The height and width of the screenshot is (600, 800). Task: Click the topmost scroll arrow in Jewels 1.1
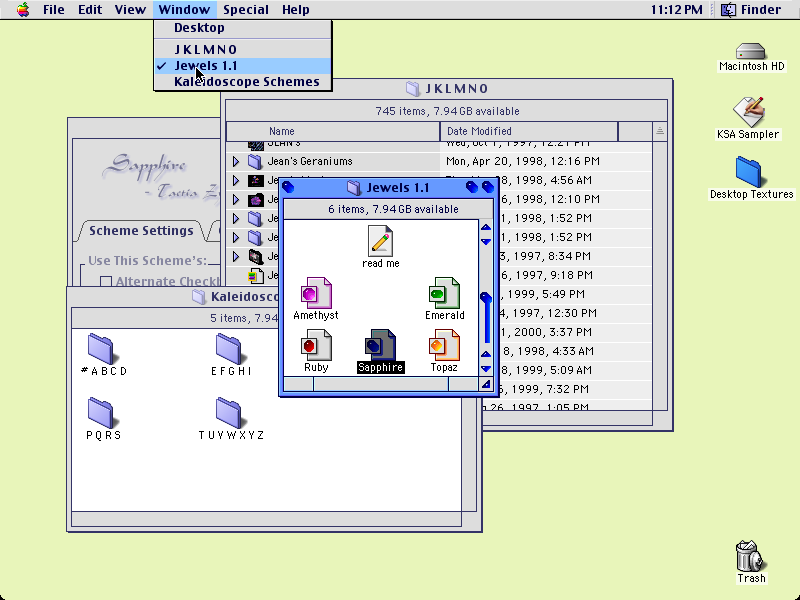[486, 228]
